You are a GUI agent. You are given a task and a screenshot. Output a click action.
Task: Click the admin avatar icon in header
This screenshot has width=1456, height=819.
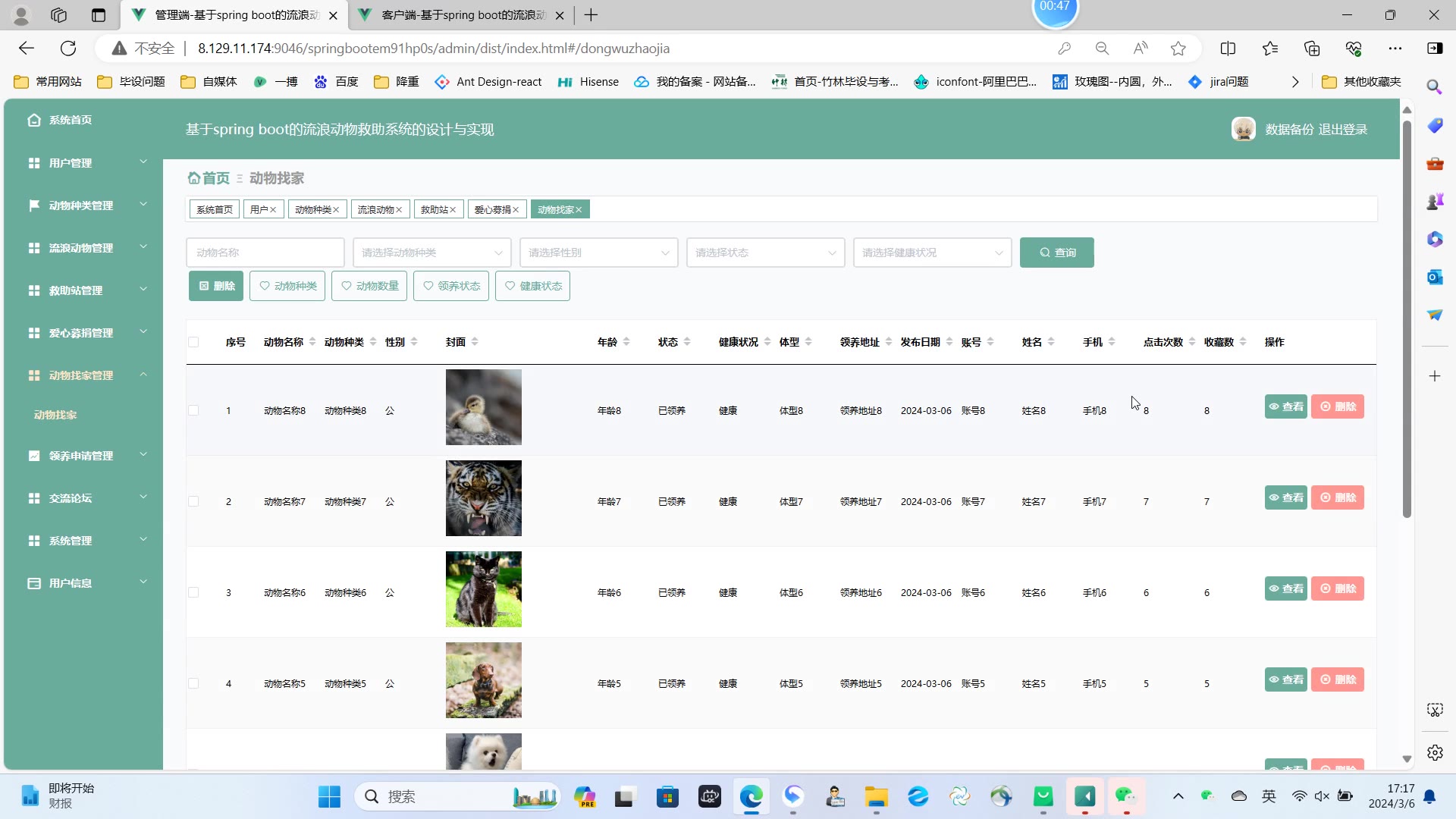coord(1243,129)
